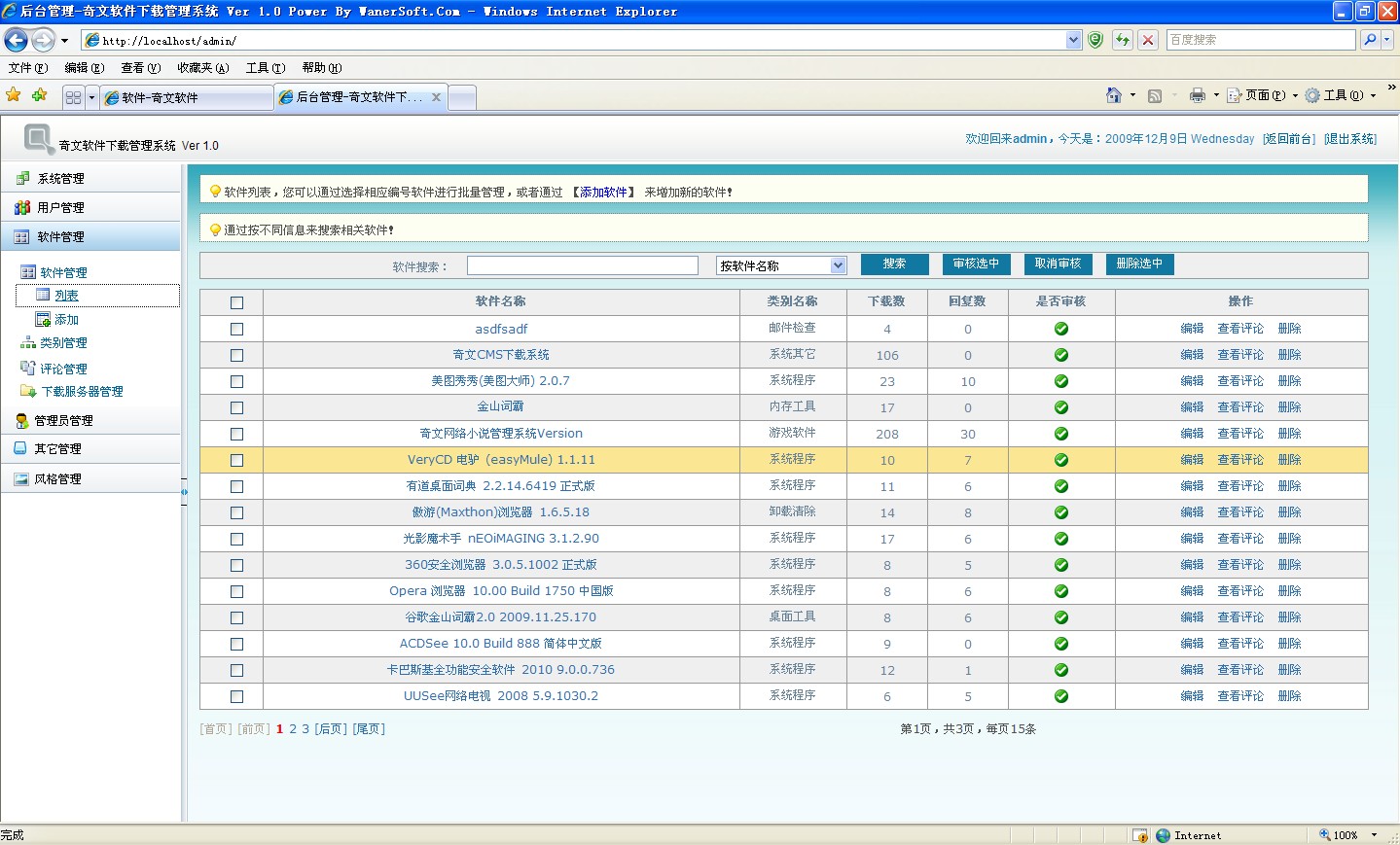Click the approved check icon for VeryCD 电驴
Screen dimensions: 1400x845
(1061, 460)
